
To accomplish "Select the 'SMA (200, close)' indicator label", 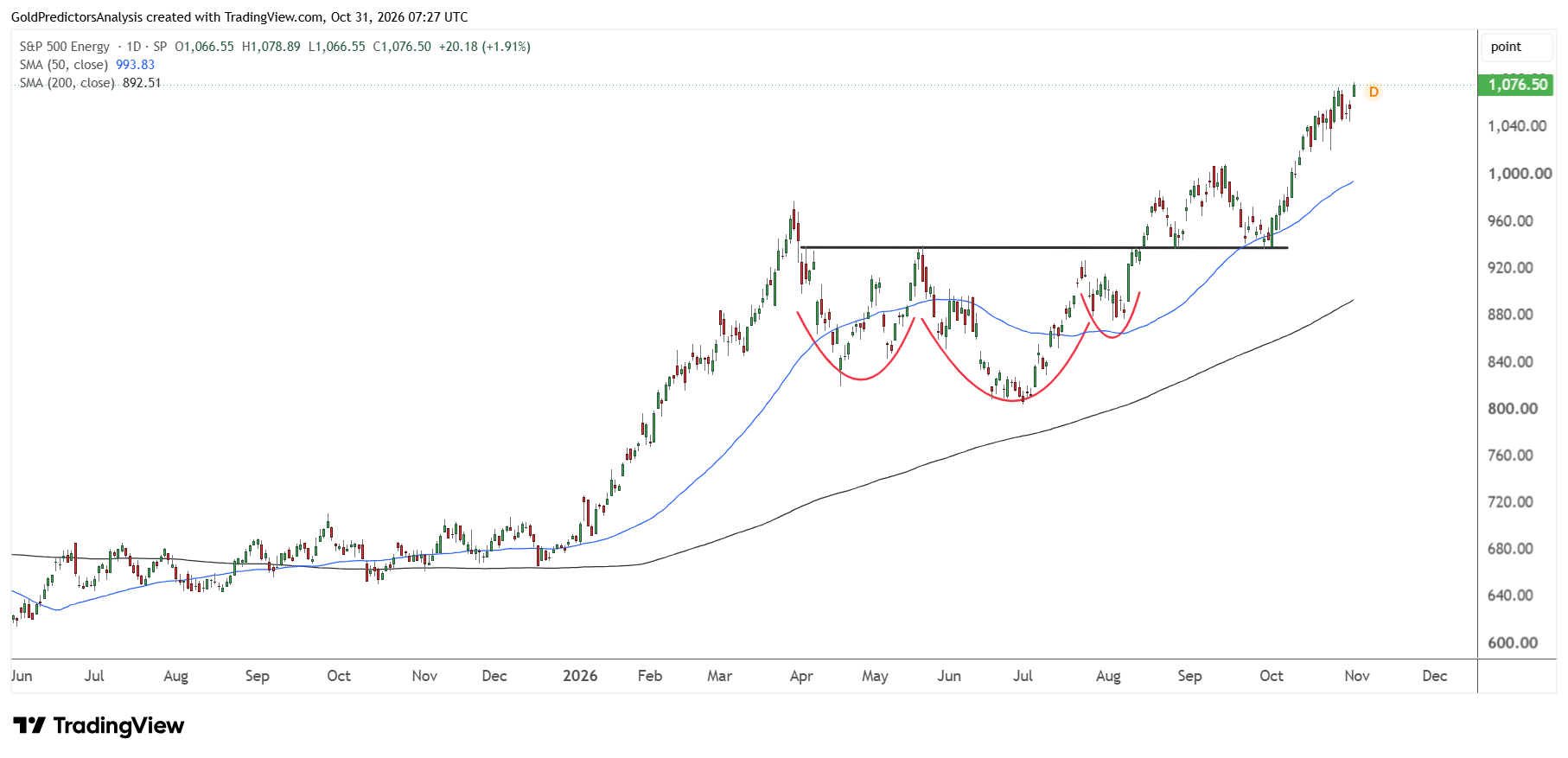I will [67, 83].
